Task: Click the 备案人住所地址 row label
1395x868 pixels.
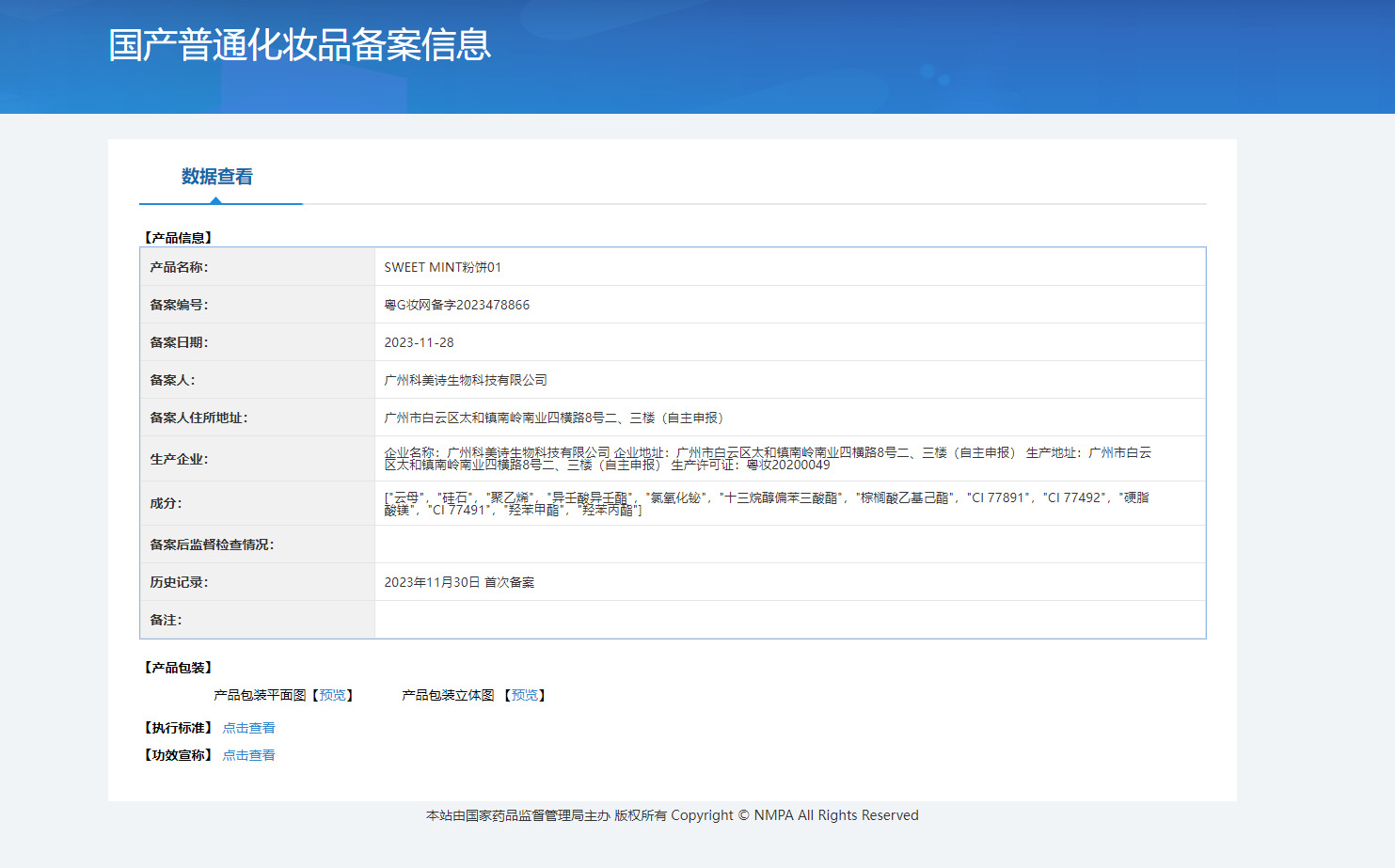Action: [x=198, y=418]
